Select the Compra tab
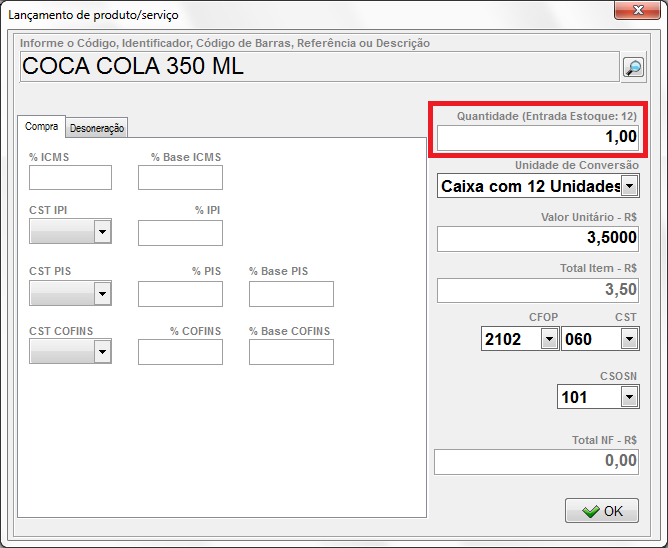This screenshot has width=668, height=548. tap(42, 127)
